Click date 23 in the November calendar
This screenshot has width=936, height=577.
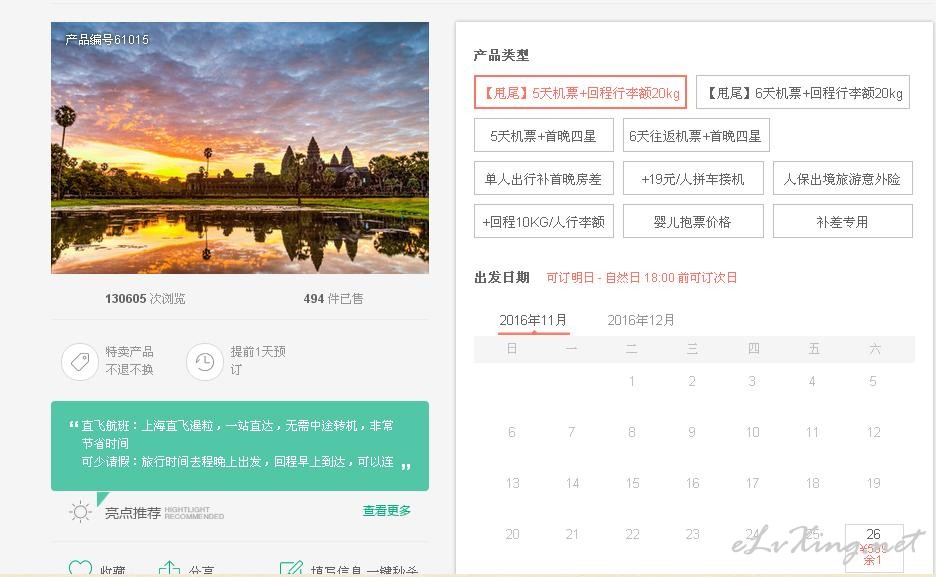692,534
